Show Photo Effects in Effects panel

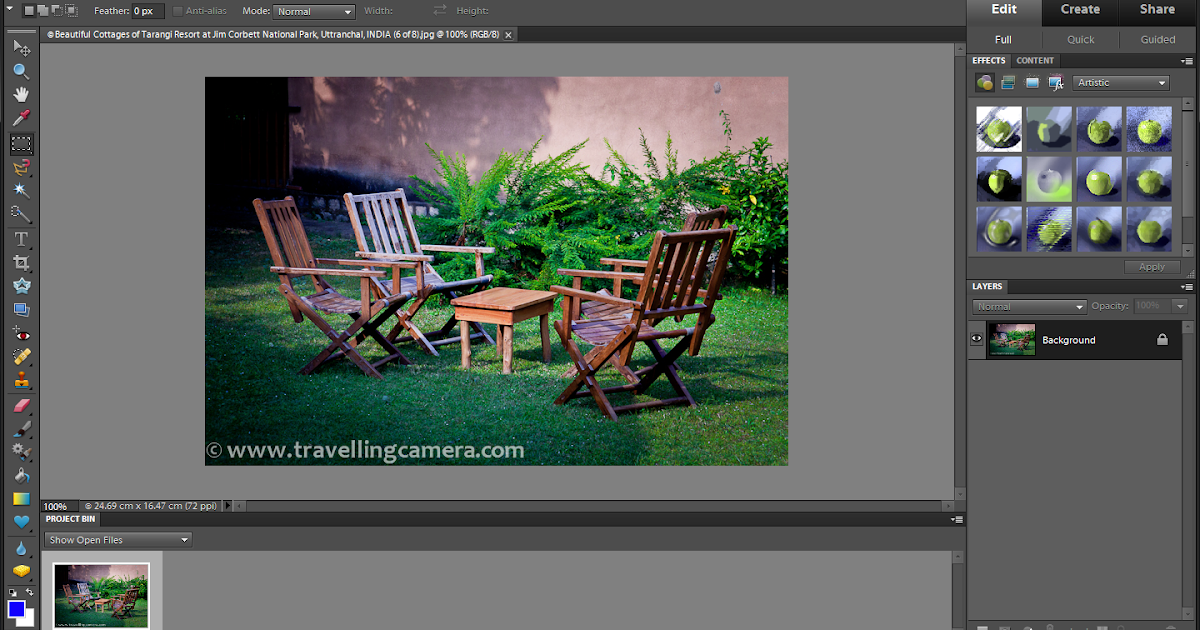coord(1032,83)
